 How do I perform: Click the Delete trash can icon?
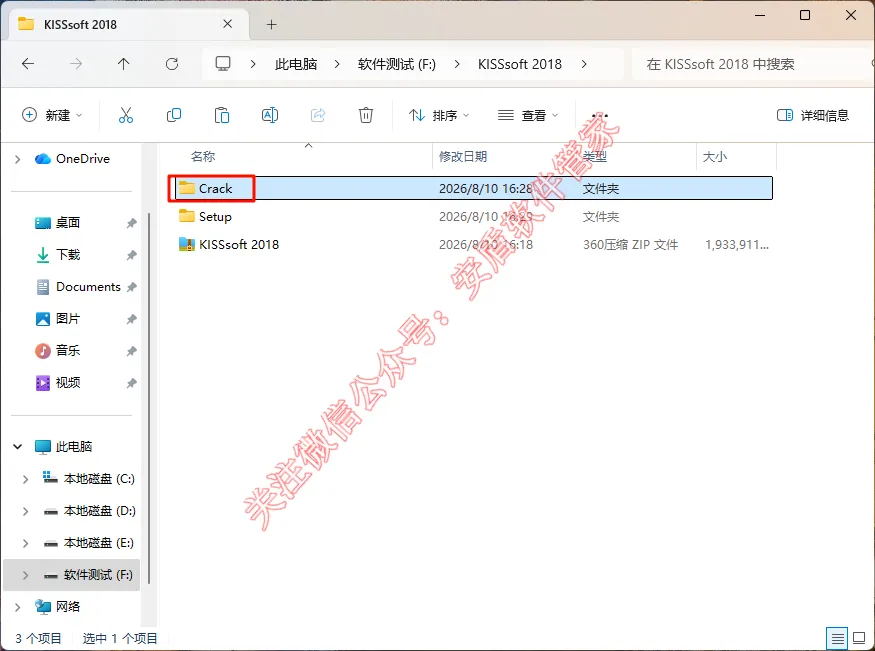point(366,115)
